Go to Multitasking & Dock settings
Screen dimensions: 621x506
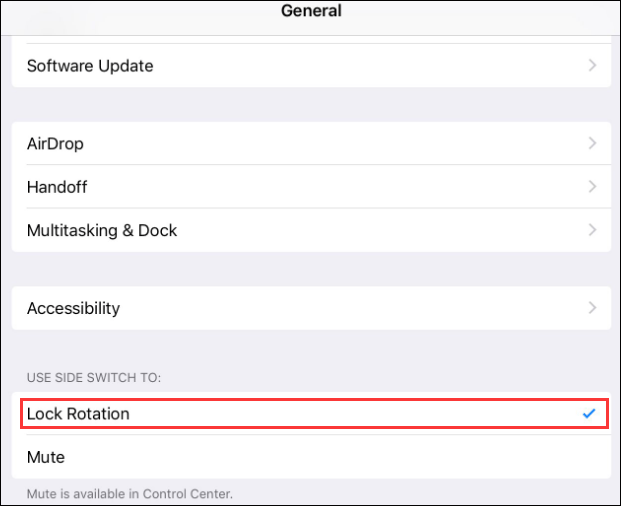102,230
